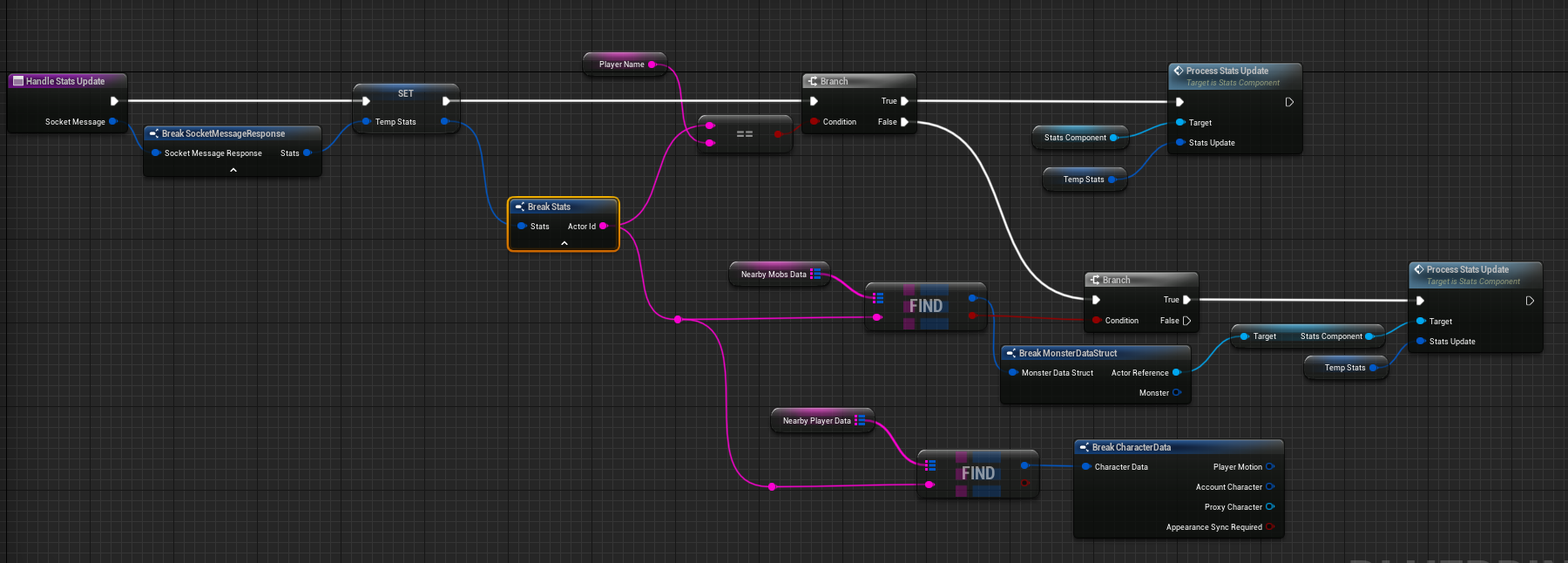Click the Stats output pin on Break SocketMessageResponse

pos(307,153)
